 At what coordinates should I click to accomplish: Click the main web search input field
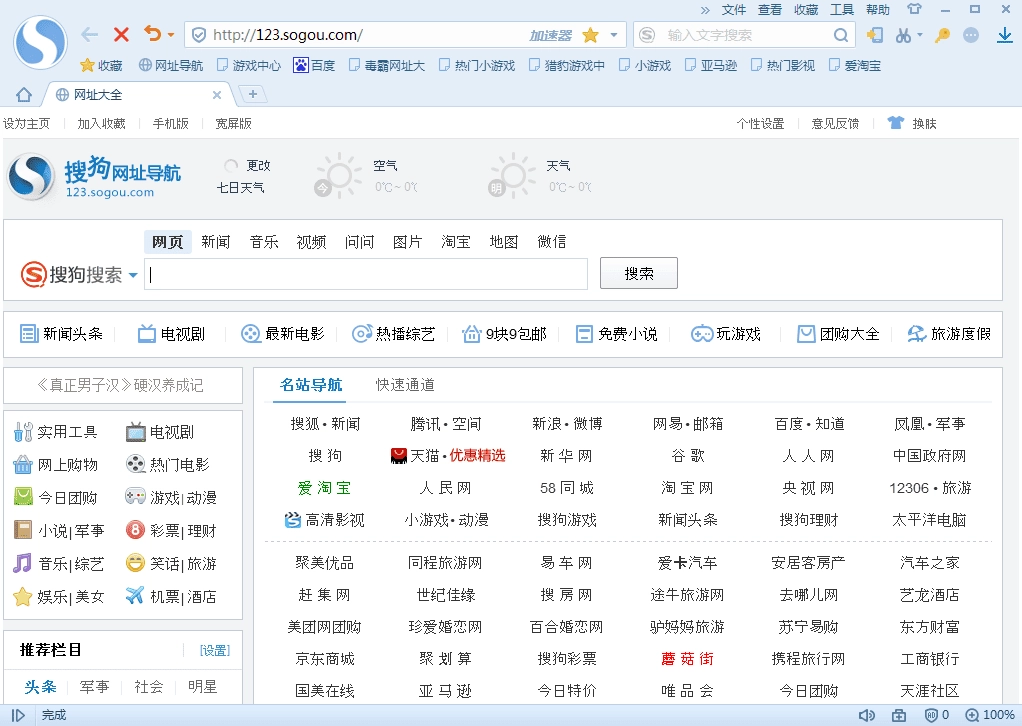366,274
